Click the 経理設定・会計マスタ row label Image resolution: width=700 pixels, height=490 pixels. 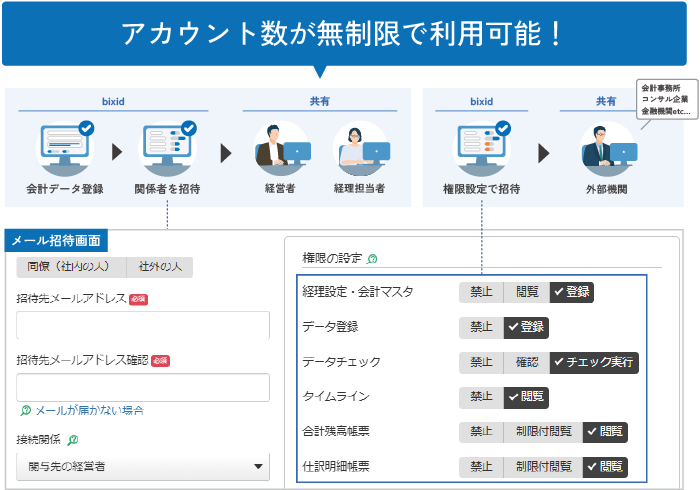tap(358, 292)
